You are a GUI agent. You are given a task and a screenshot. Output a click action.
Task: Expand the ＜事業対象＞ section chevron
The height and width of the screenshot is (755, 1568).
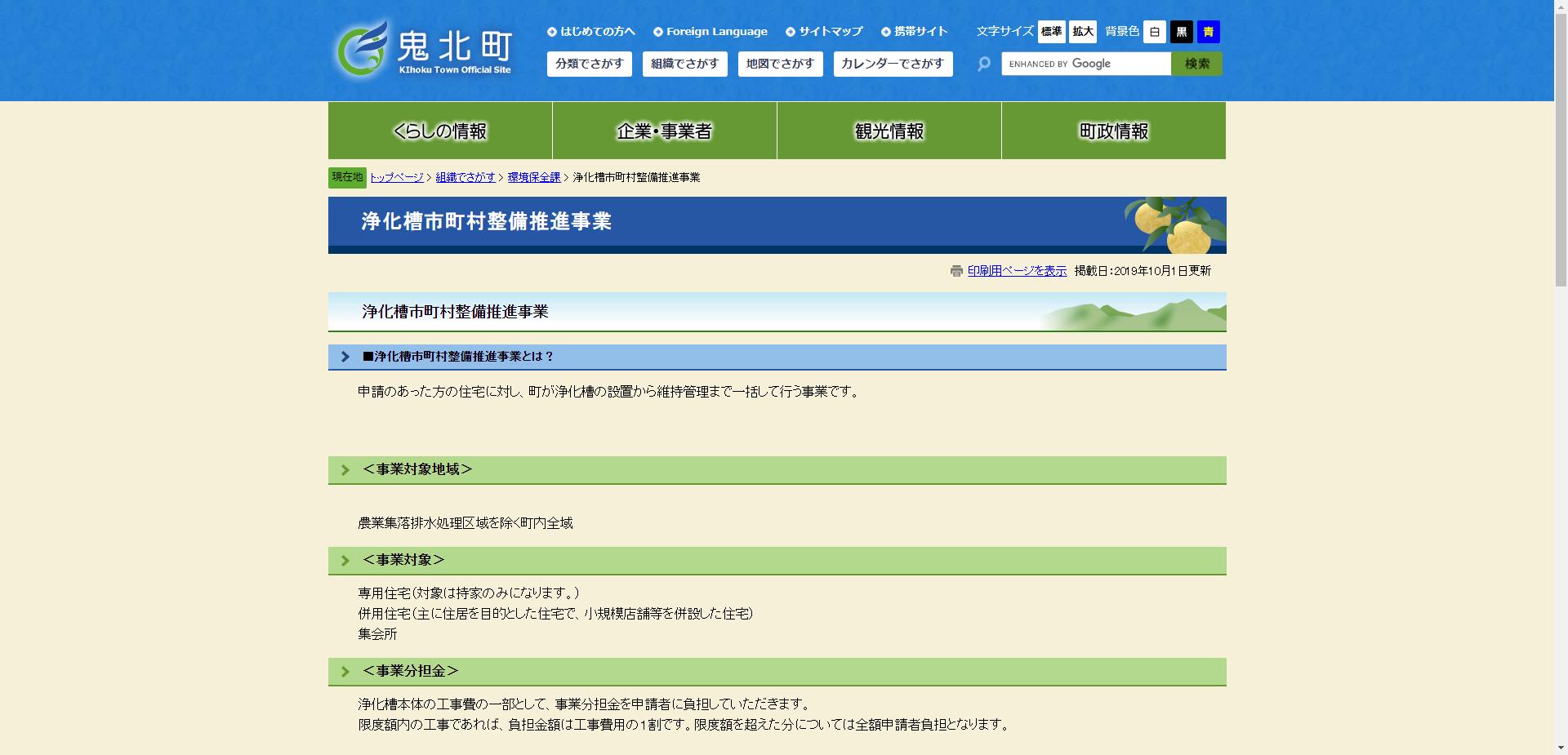pyautogui.click(x=345, y=561)
